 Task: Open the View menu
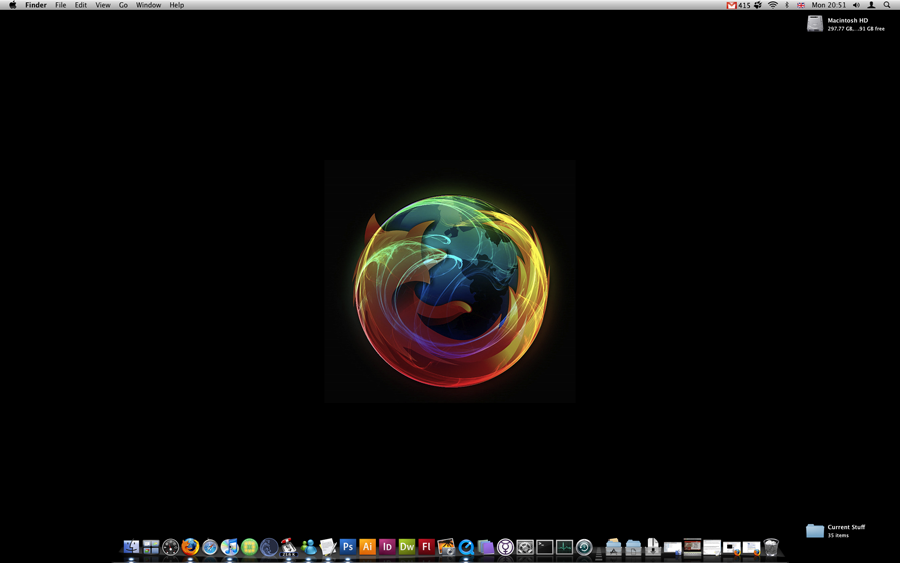[x=103, y=5]
